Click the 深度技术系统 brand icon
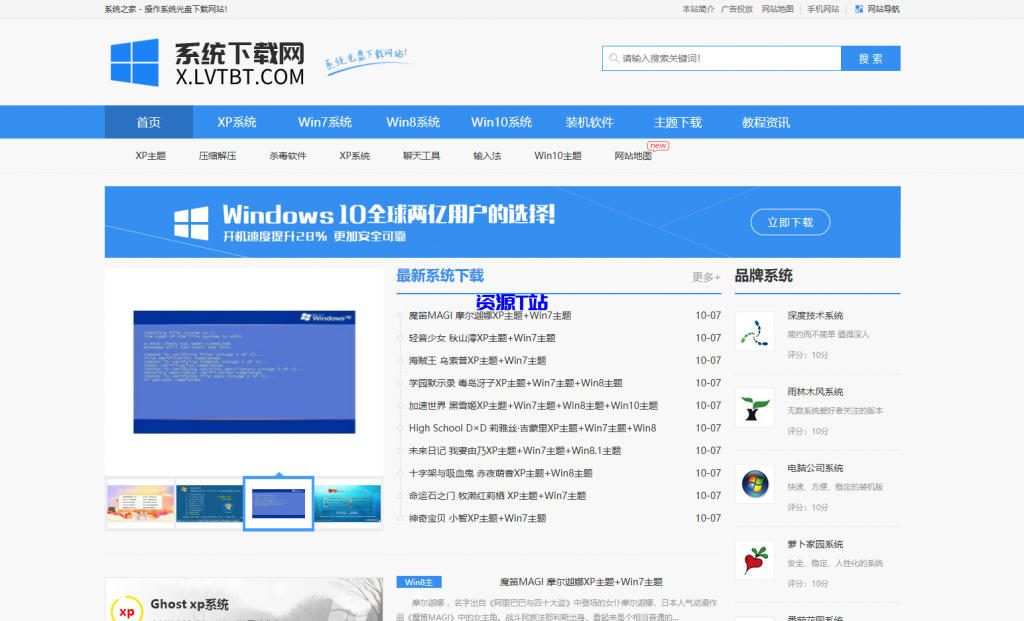The image size is (1024, 621). (x=754, y=330)
